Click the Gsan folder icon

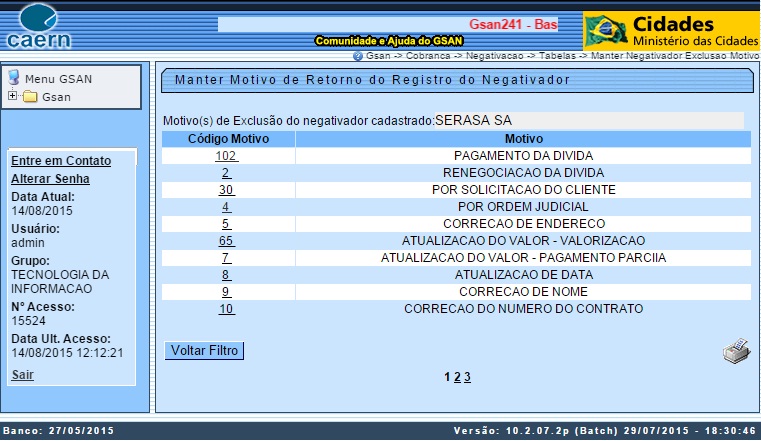pyautogui.click(x=30, y=97)
